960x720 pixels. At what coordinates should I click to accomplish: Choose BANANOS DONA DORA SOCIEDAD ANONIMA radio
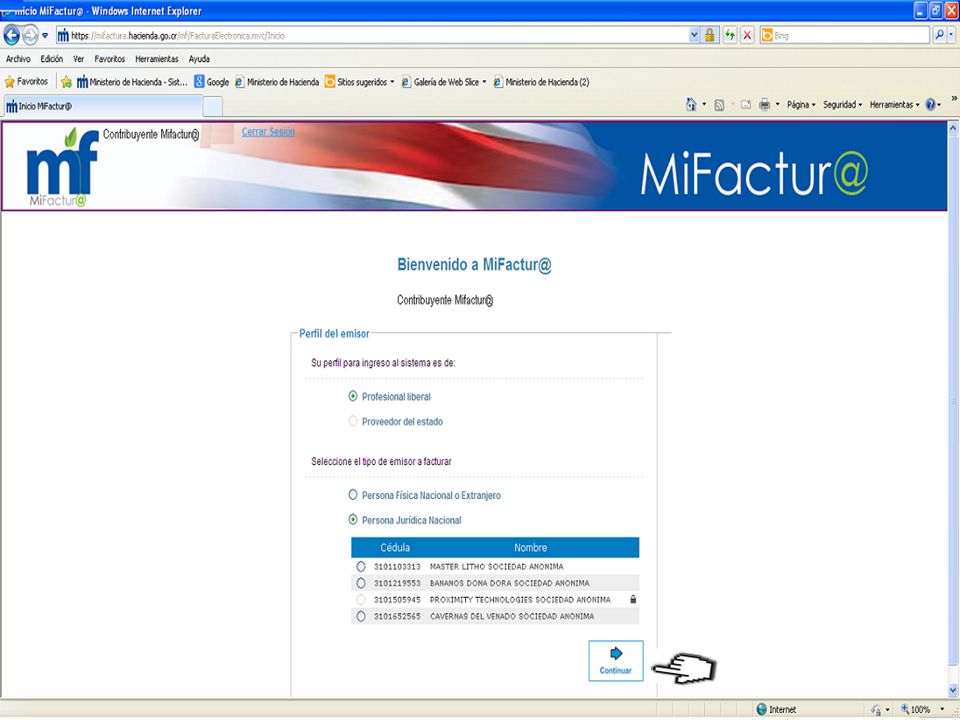click(x=361, y=583)
